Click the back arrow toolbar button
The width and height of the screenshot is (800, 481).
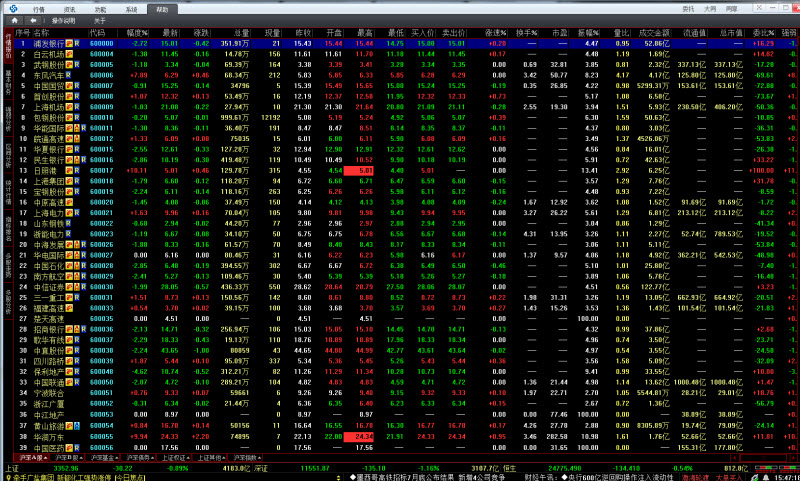[33, 20]
